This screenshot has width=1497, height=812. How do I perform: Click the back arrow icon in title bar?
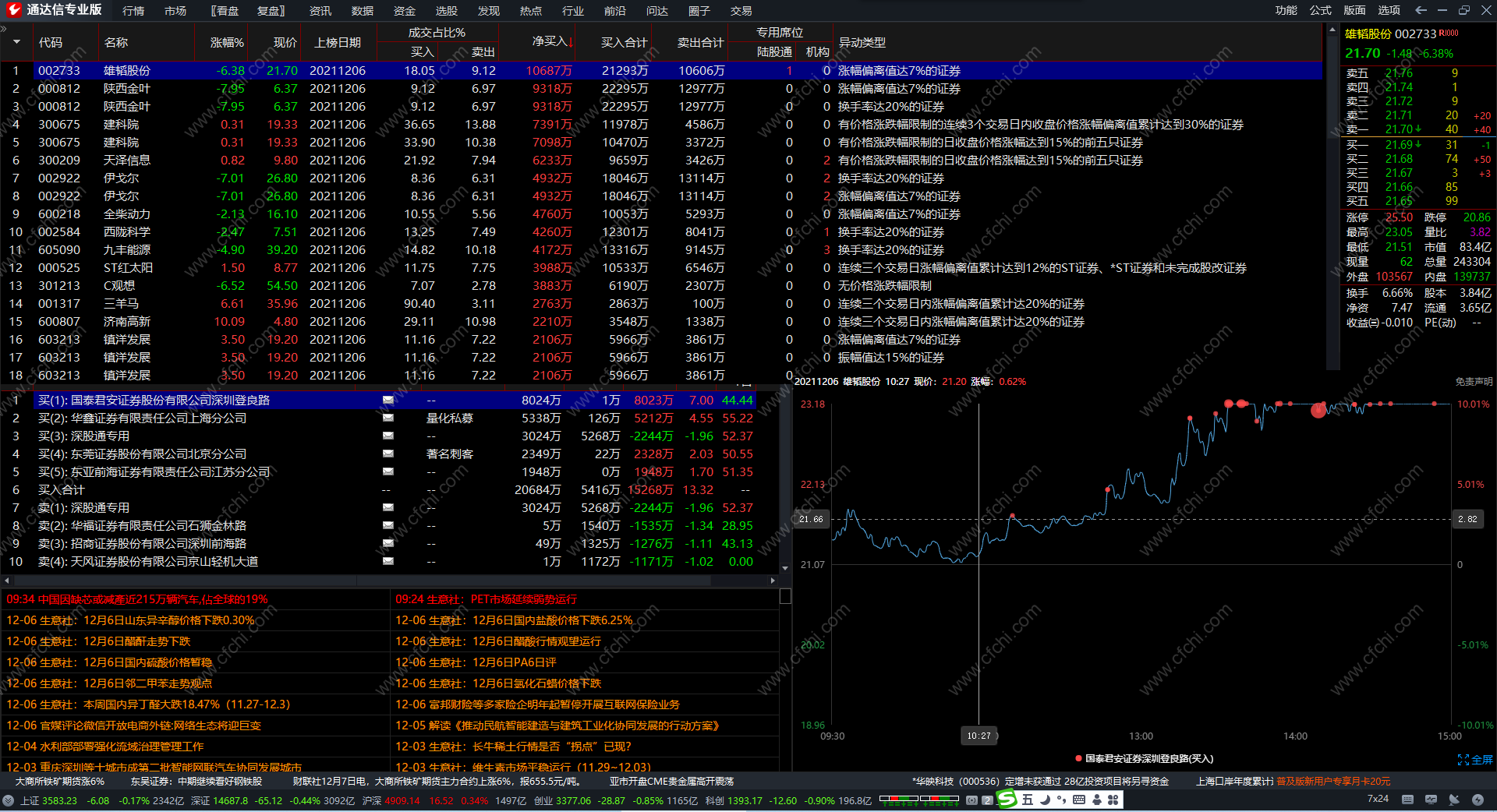(1421, 10)
